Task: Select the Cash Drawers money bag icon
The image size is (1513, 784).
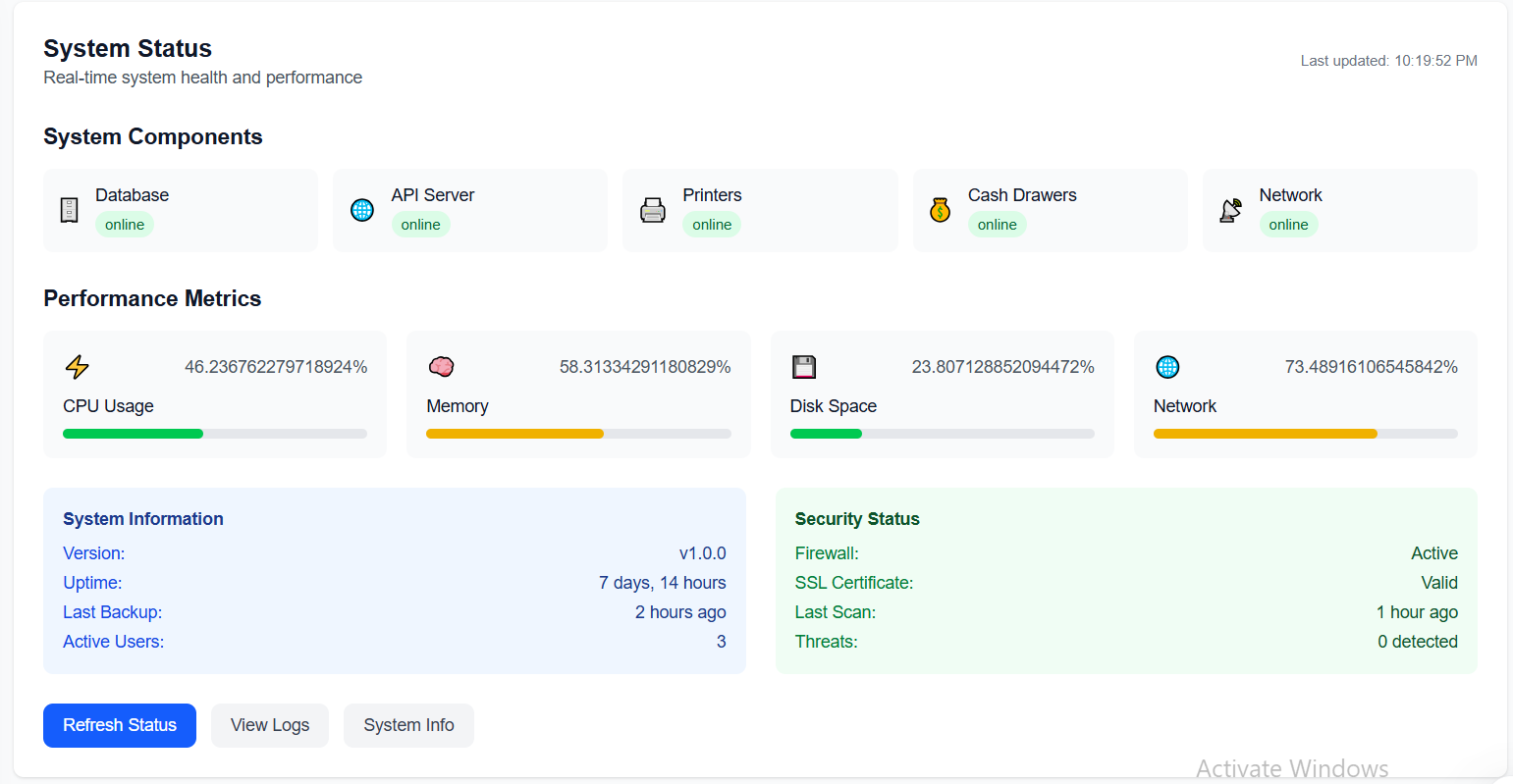Action: [940, 210]
